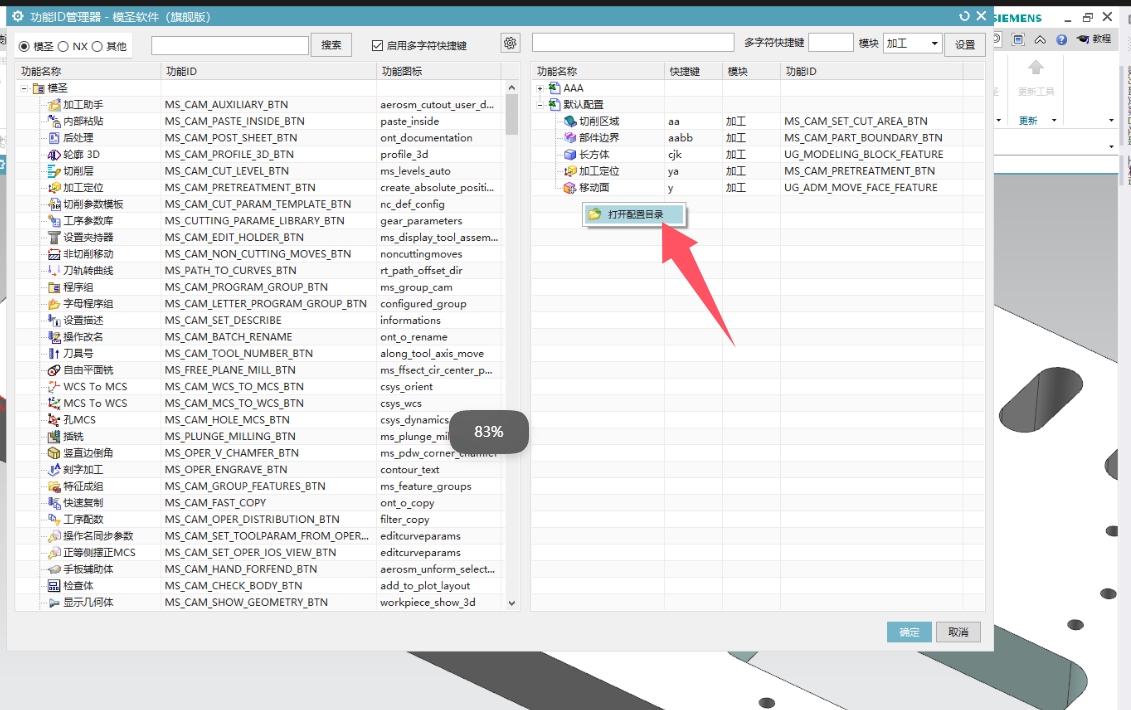Click the 检查体 icon
The height and width of the screenshot is (710, 1131).
54,586
